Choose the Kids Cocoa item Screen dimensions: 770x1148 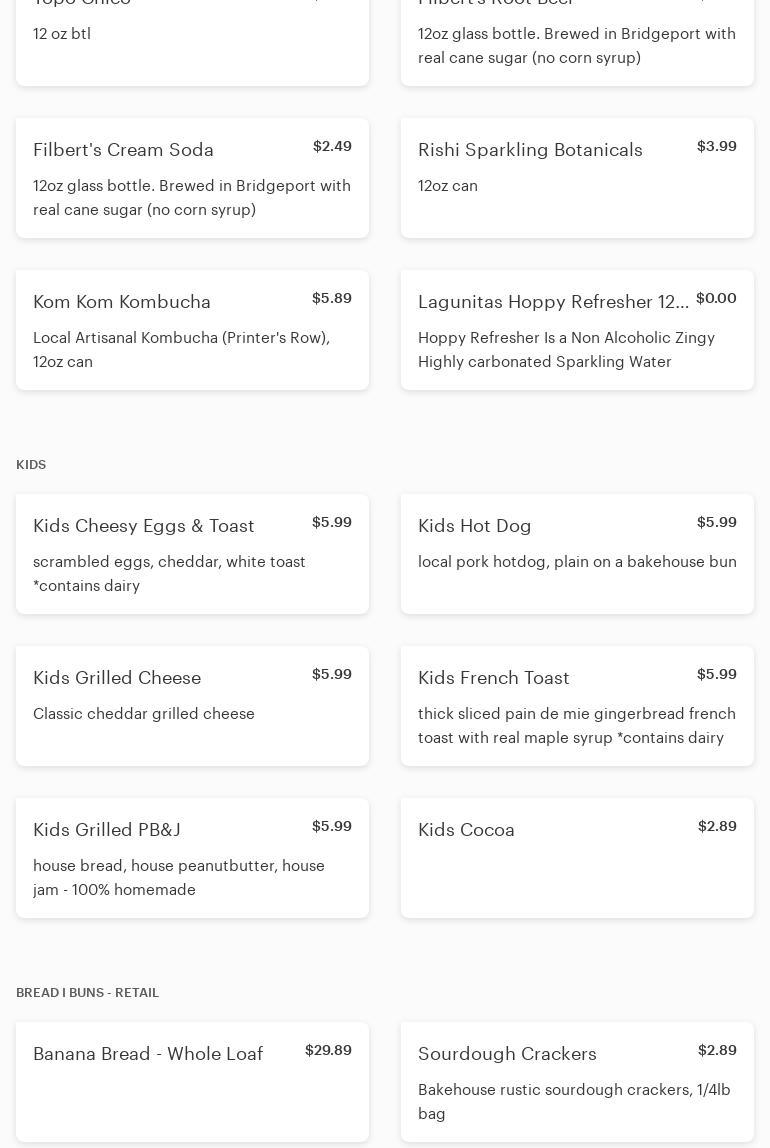(x=577, y=858)
